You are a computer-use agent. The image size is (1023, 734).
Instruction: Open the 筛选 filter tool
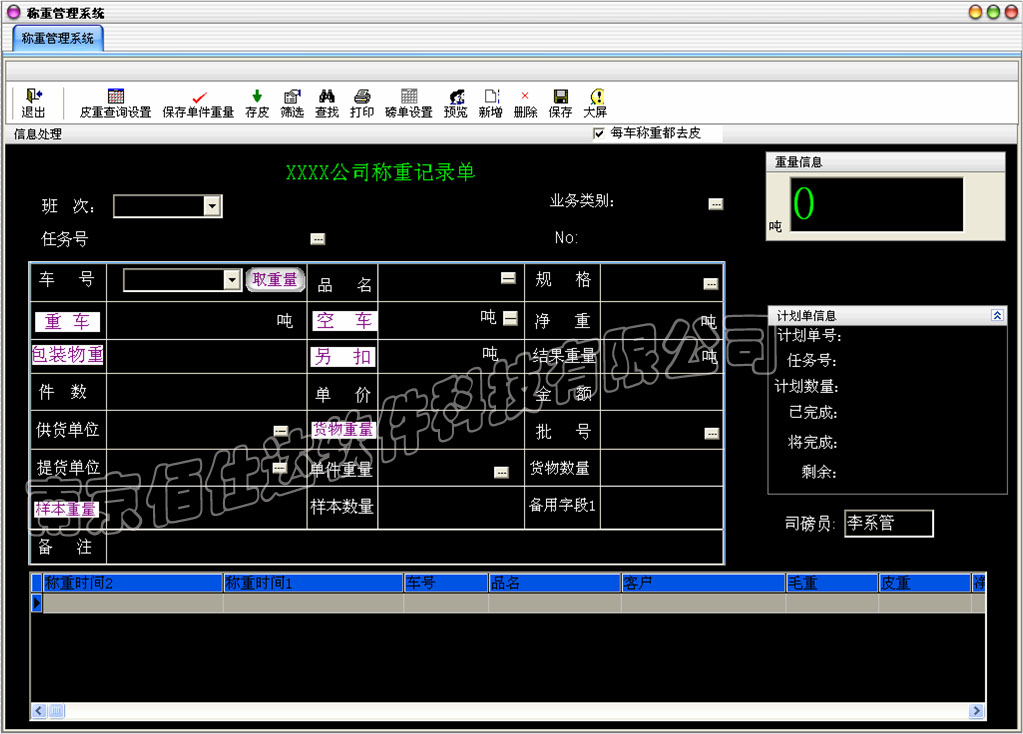pyautogui.click(x=292, y=103)
